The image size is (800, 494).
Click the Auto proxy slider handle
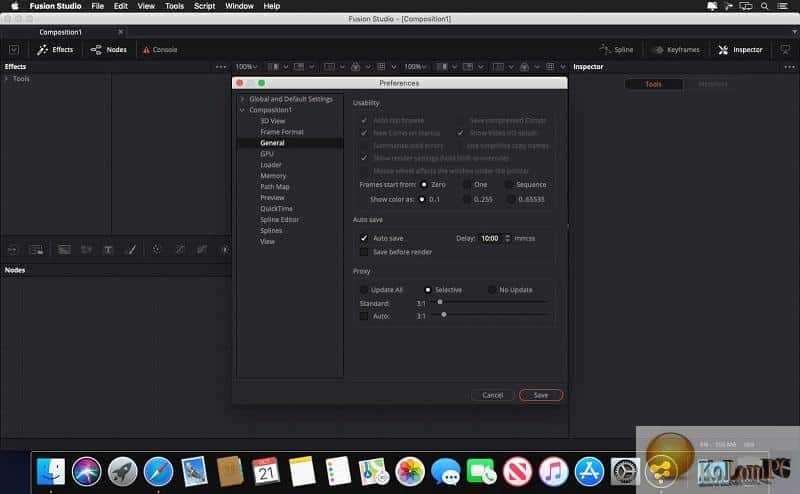pos(444,315)
